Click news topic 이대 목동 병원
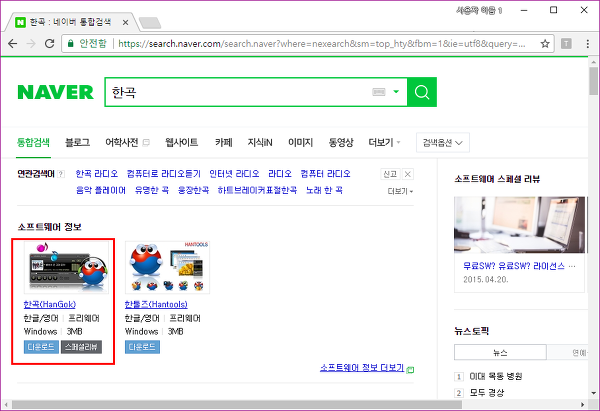Screen dimensions: 600x411 (496, 377)
